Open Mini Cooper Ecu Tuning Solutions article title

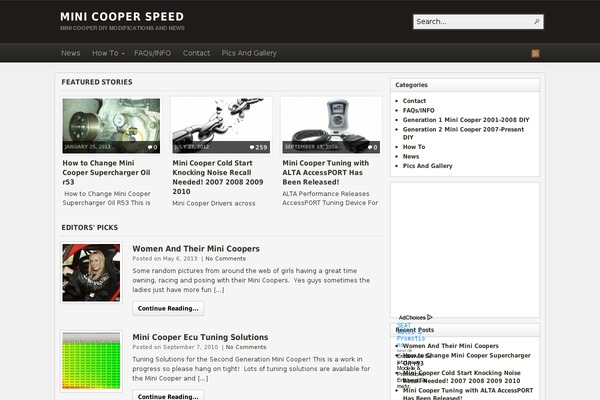pos(200,337)
